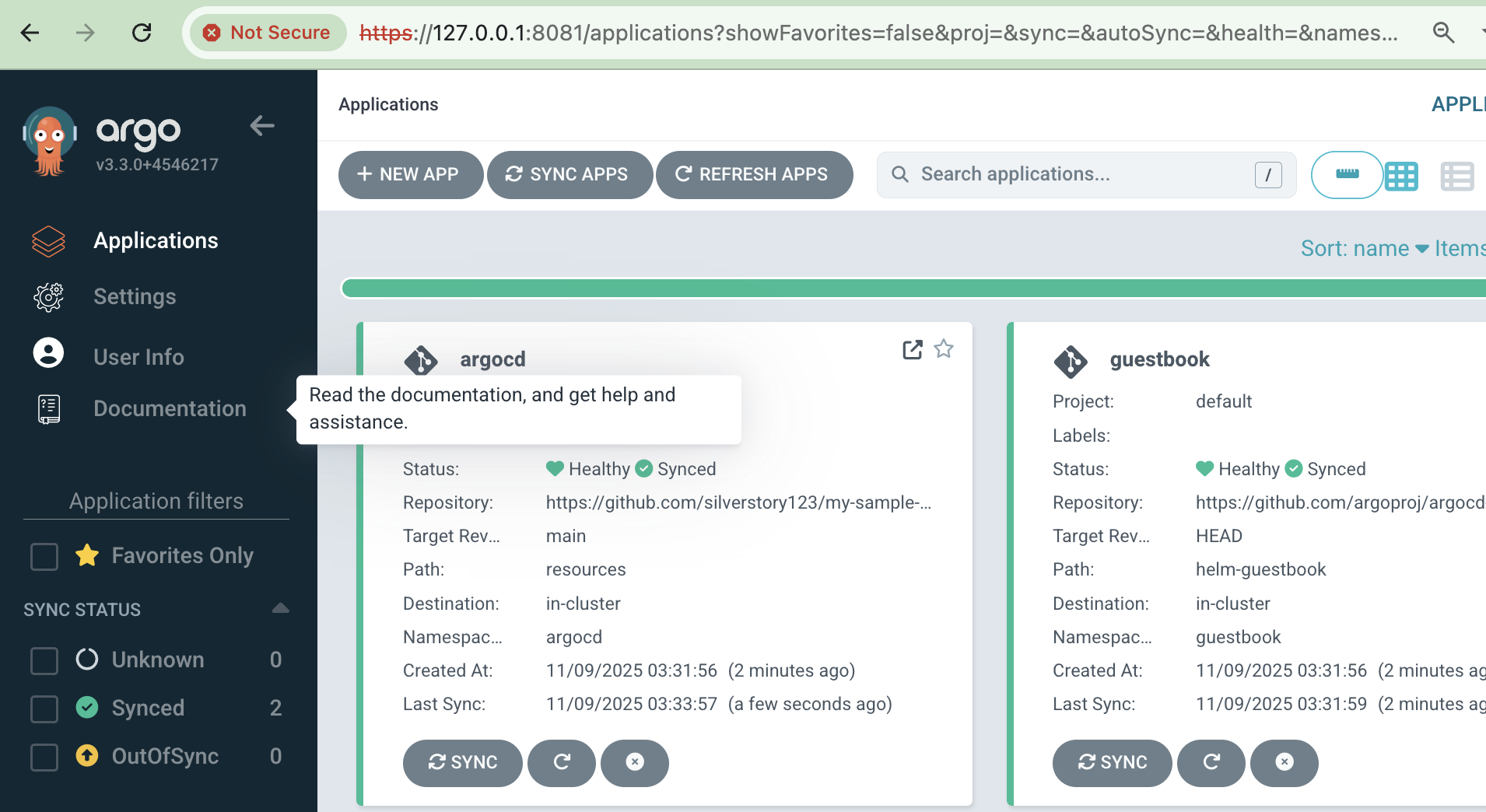
Task: Sync the guestbook application
Action: coord(1112,763)
